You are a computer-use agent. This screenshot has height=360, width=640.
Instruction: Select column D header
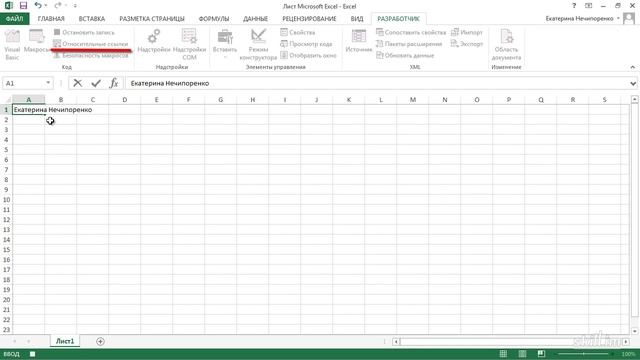coord(124,100)
